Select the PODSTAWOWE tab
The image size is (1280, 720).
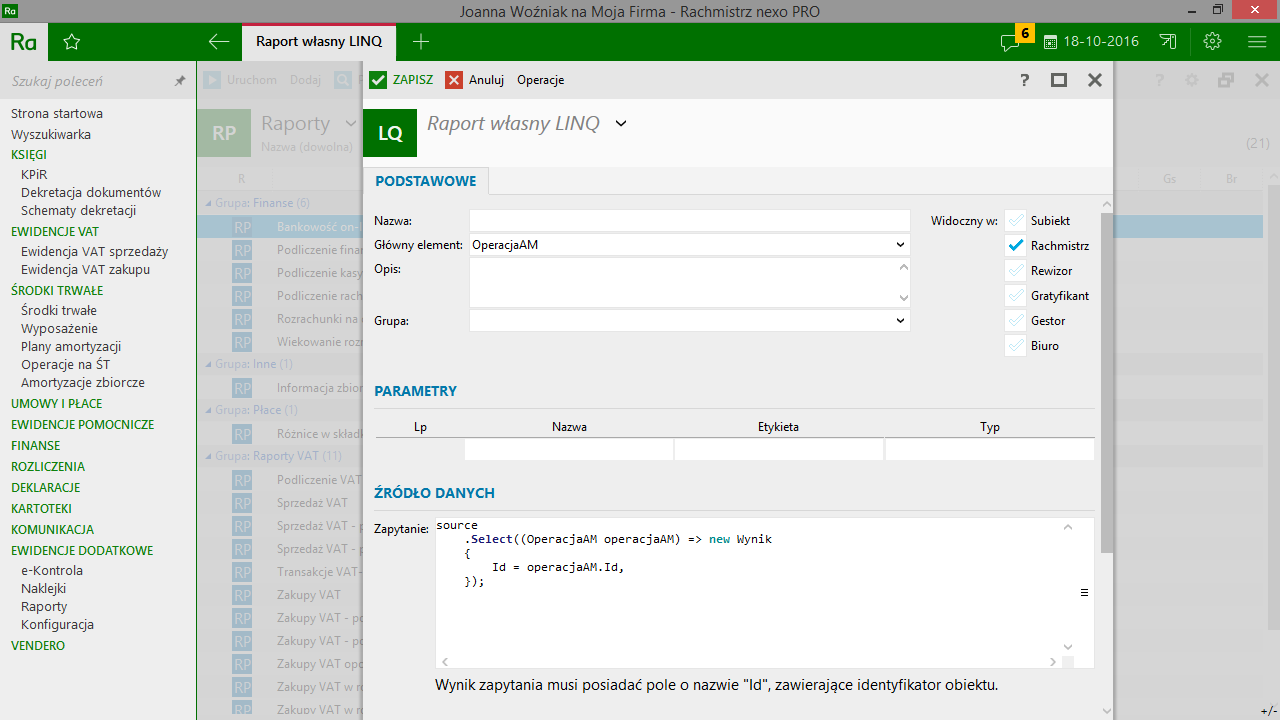point(426,182)
